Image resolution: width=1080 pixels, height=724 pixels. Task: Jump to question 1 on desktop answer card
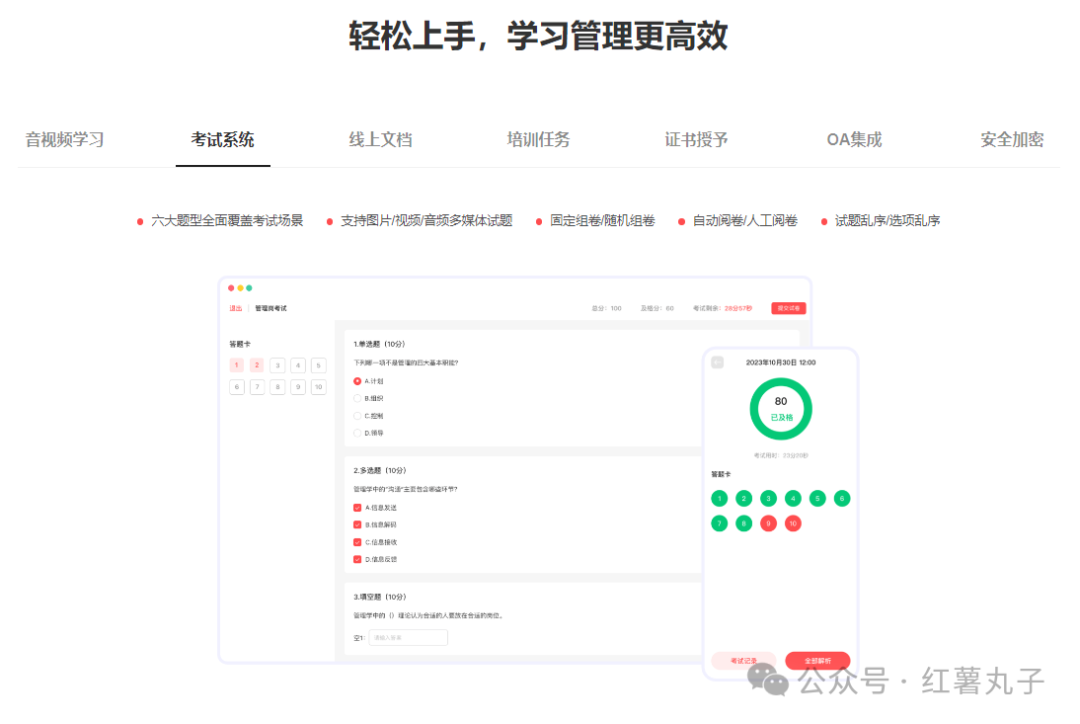(x=236, y=365)
